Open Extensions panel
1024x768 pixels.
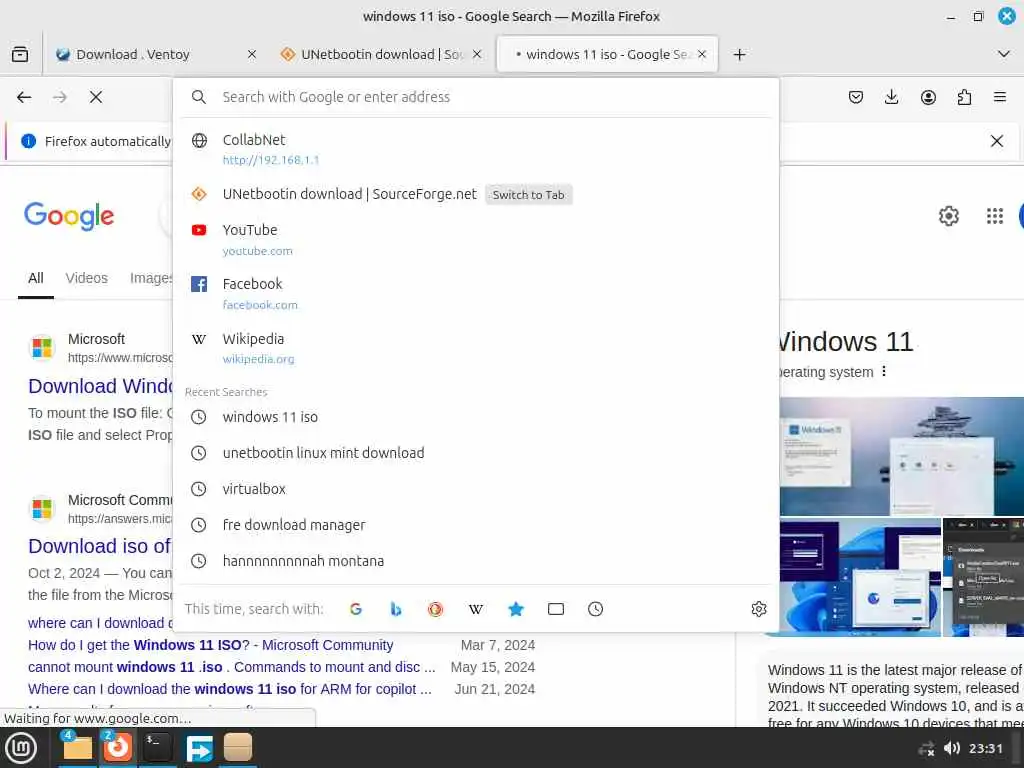(x=964, y=97)
